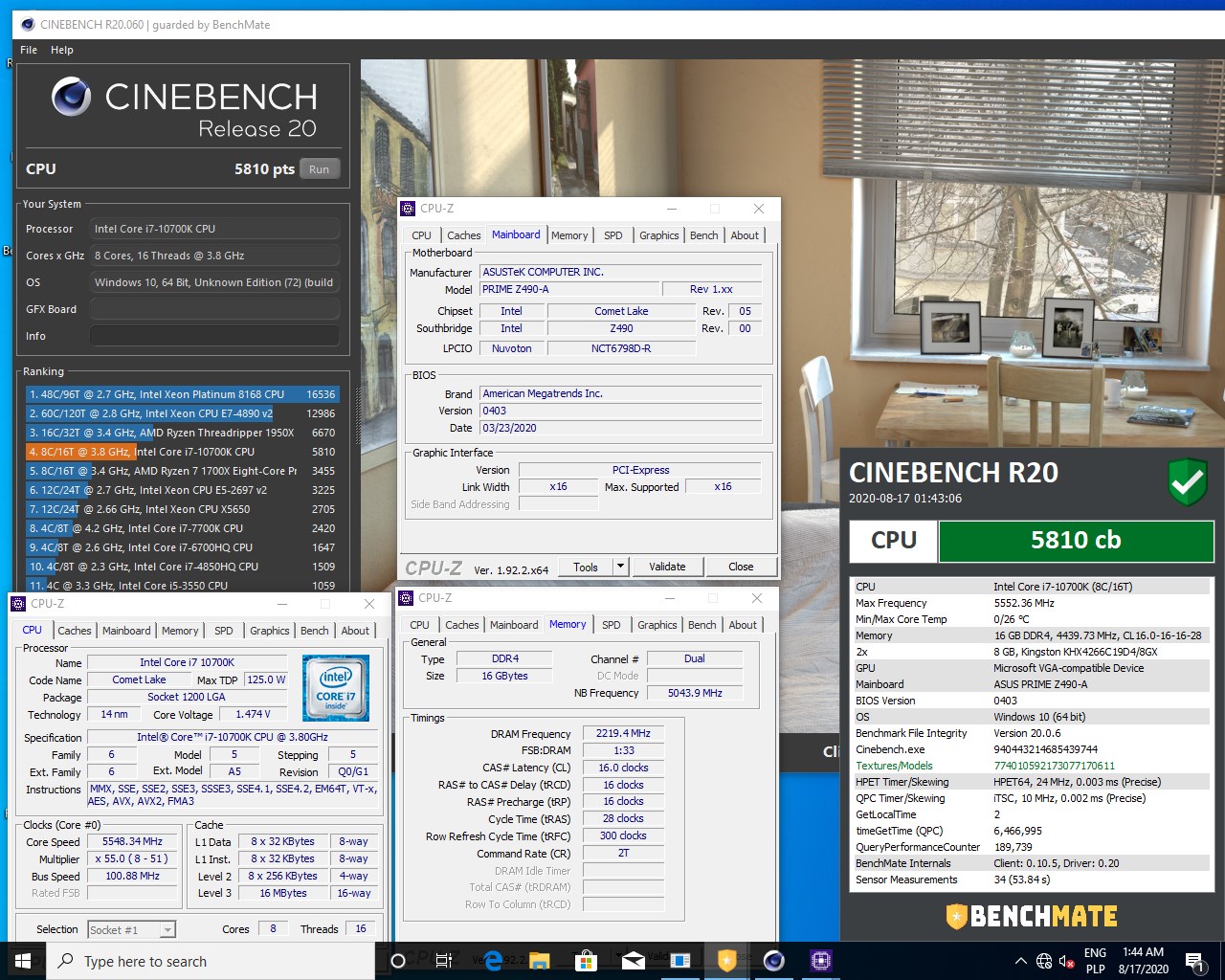Click the search magnifier icon in taskbar
Viewport: 1225px width, 980px height.
(x=66, y=961)
